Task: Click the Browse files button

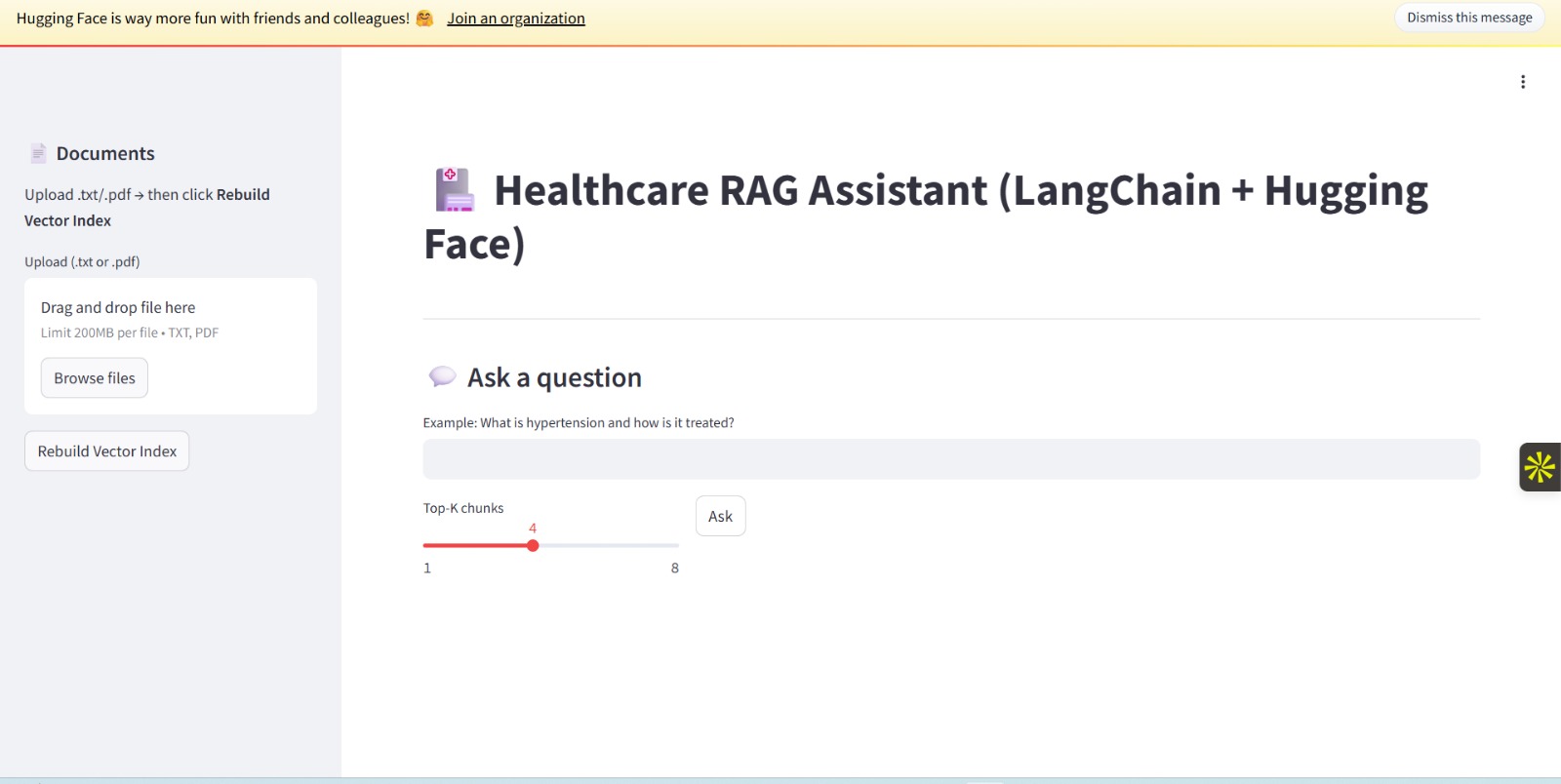Action: 95,378
